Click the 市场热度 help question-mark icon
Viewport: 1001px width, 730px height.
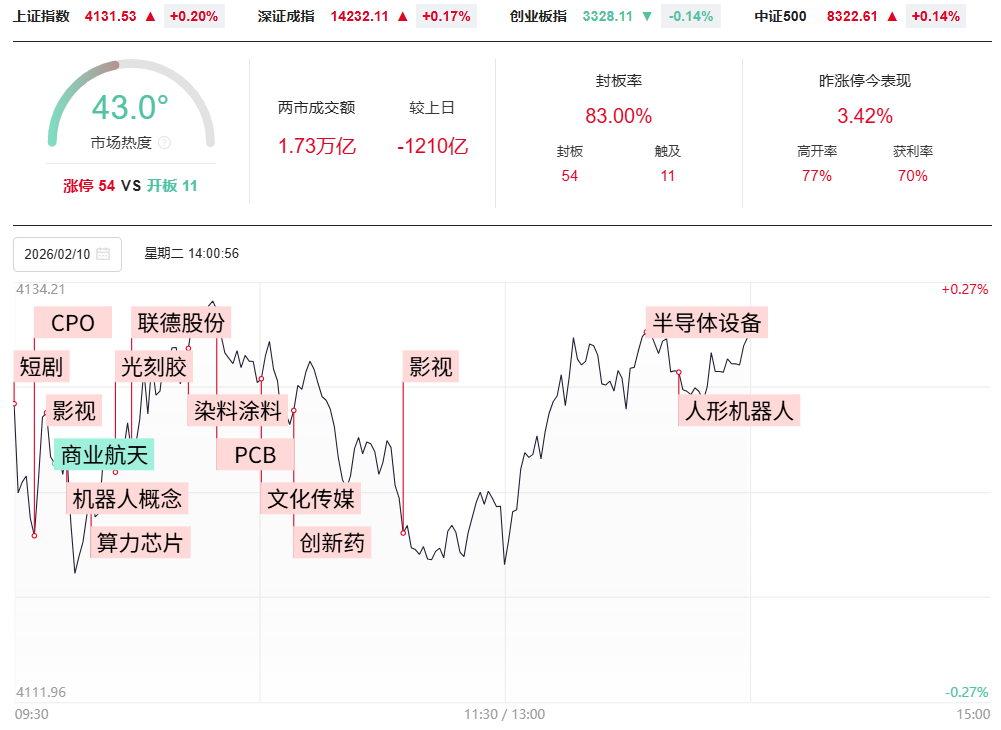click(165, 143)
